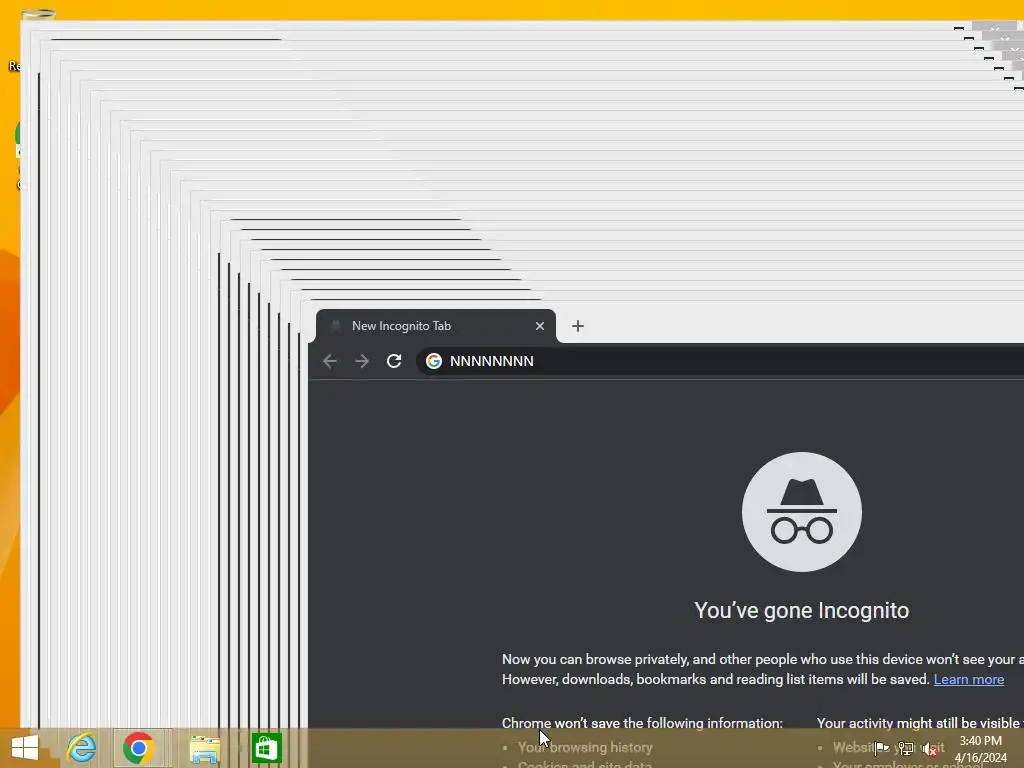Click the address bar containing NNNNNNNN
The width and height of the screenshot is (1024, 768).
(718, 361)
